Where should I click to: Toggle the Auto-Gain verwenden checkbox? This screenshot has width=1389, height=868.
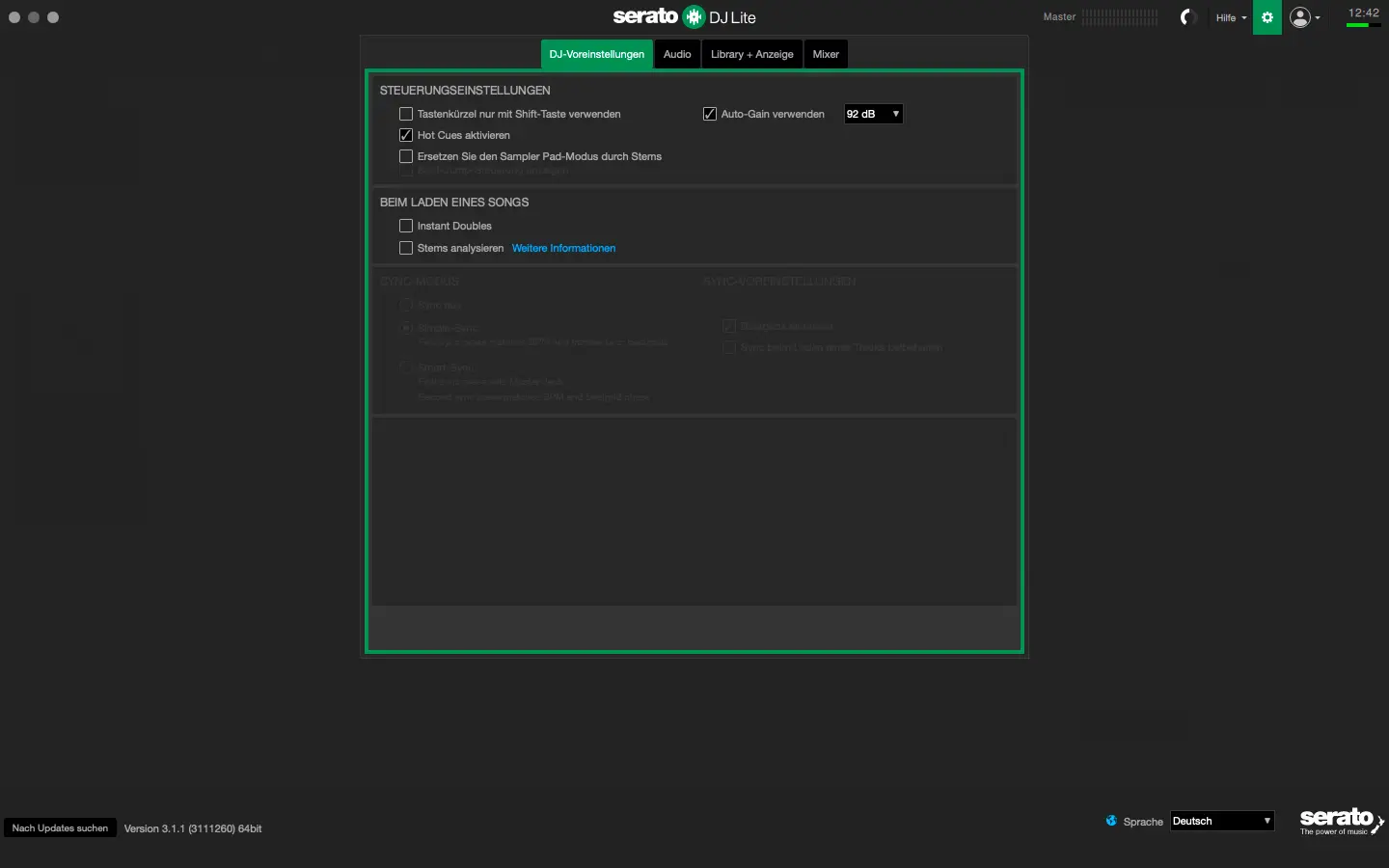coord(710,114)
